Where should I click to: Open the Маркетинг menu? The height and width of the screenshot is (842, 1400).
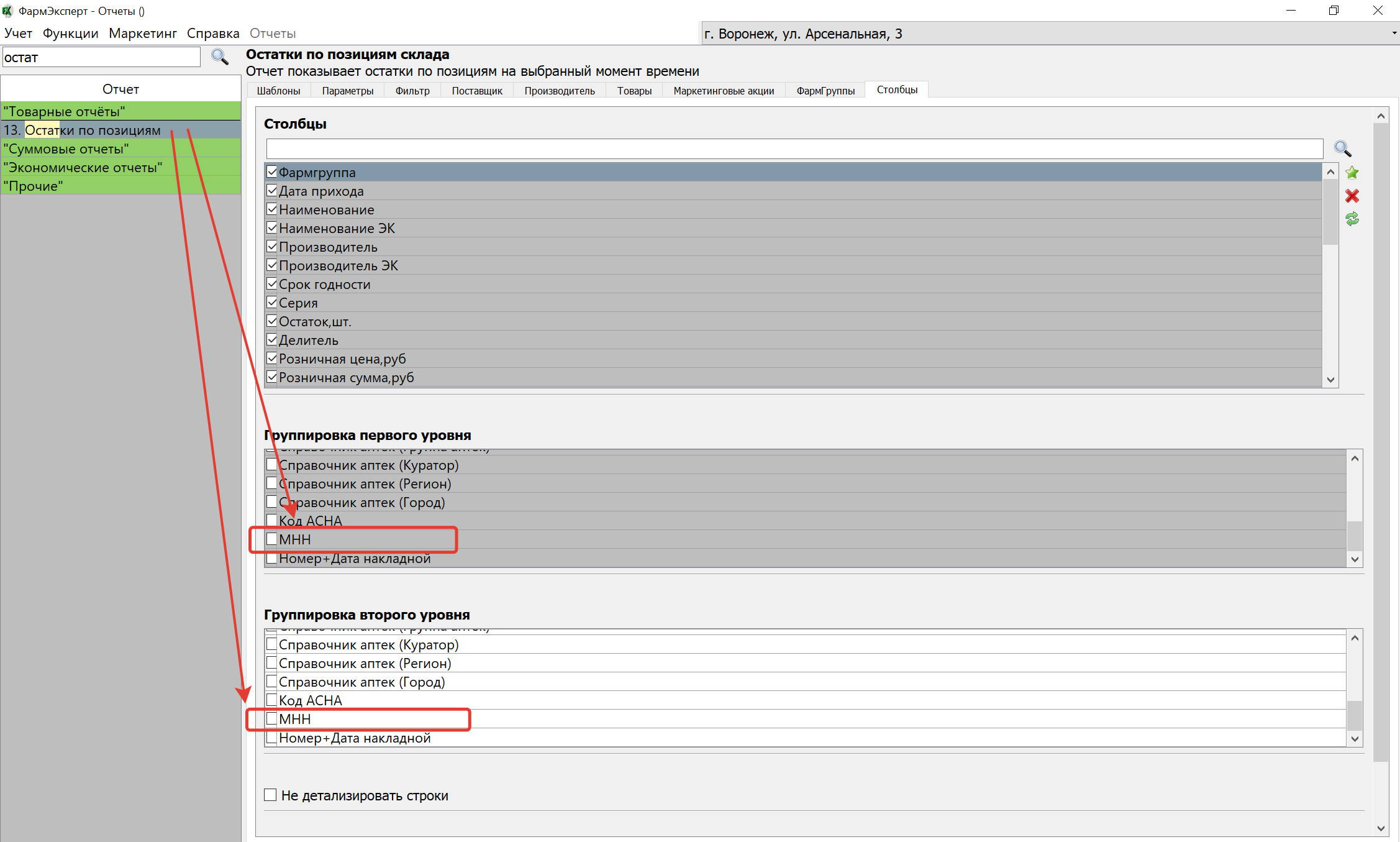142,34
